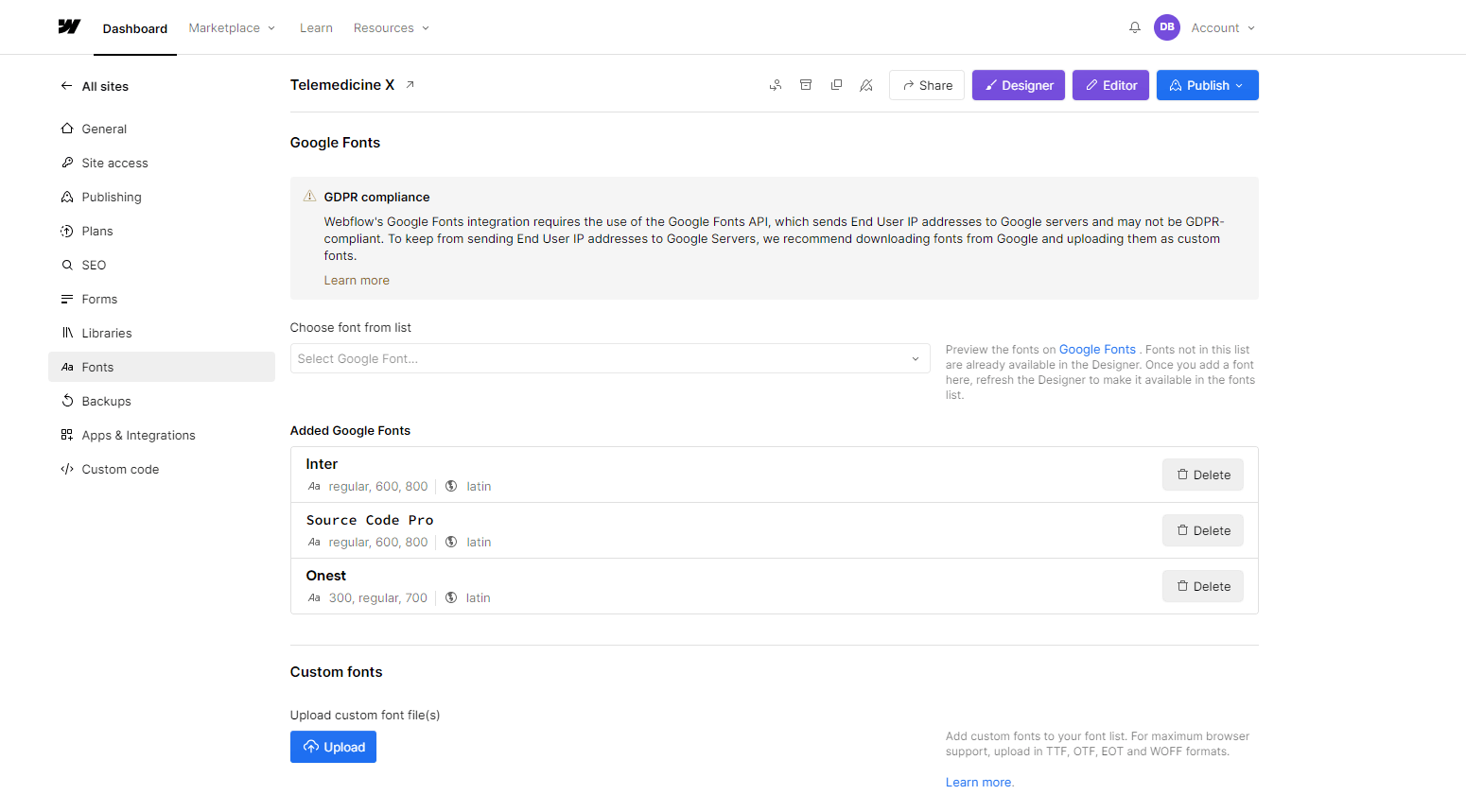
Task: Click the DB user avatar
Action: pos(1166,27)
